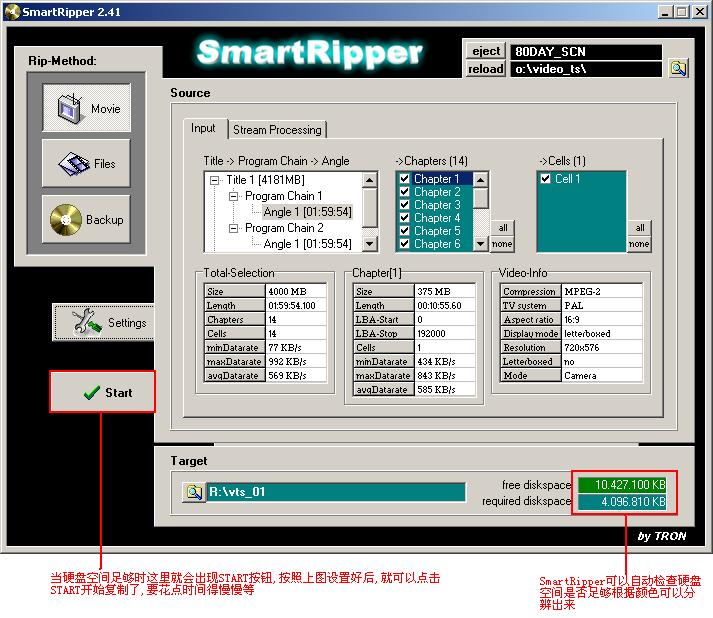713x618 pixels.
Task: Reload the source disc
Action: pos(486,69)
